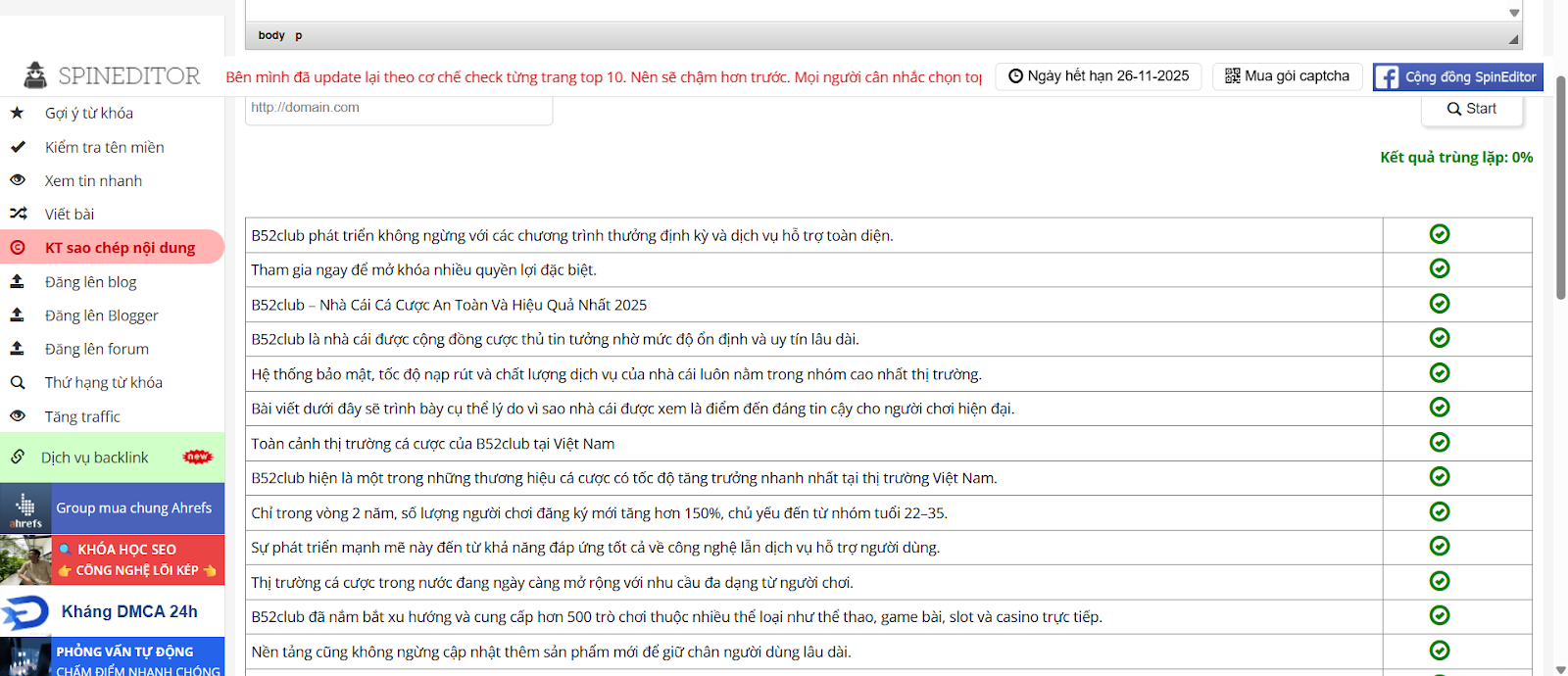Screen dimensions: 1568x676
Task: Click the green check for the Tham gia ngay row
Action: pyautogui.click(x=1439, y=268)
